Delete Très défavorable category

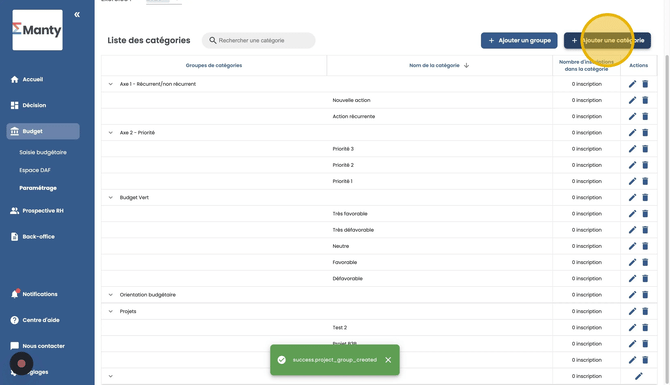[645, 230]
